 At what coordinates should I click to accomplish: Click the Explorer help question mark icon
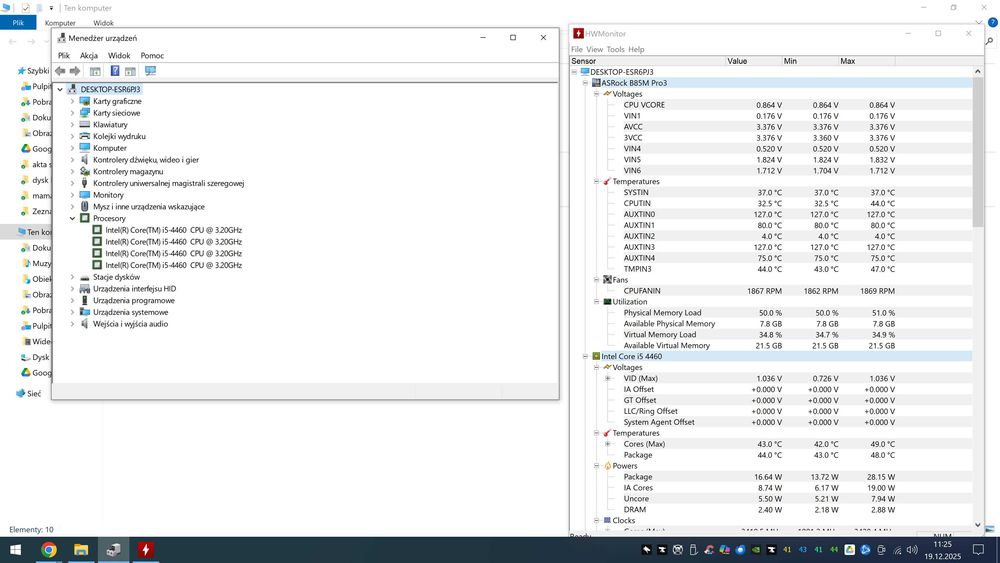tap(993, 22)
